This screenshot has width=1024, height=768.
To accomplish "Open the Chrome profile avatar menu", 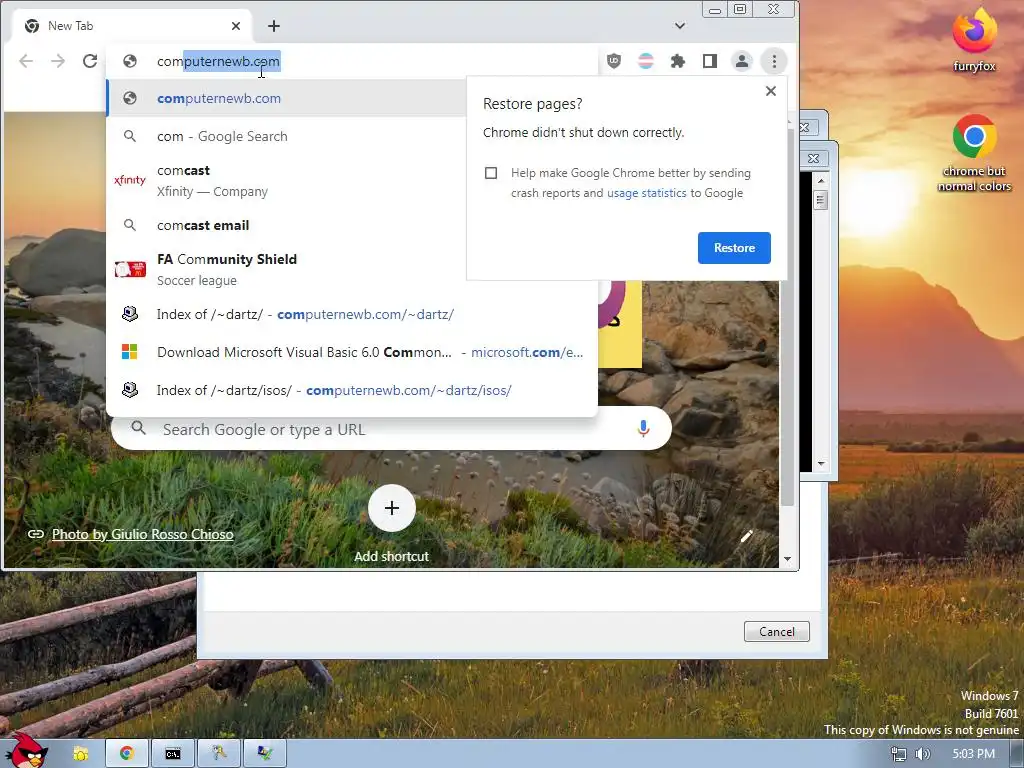I will click(742, 61).
